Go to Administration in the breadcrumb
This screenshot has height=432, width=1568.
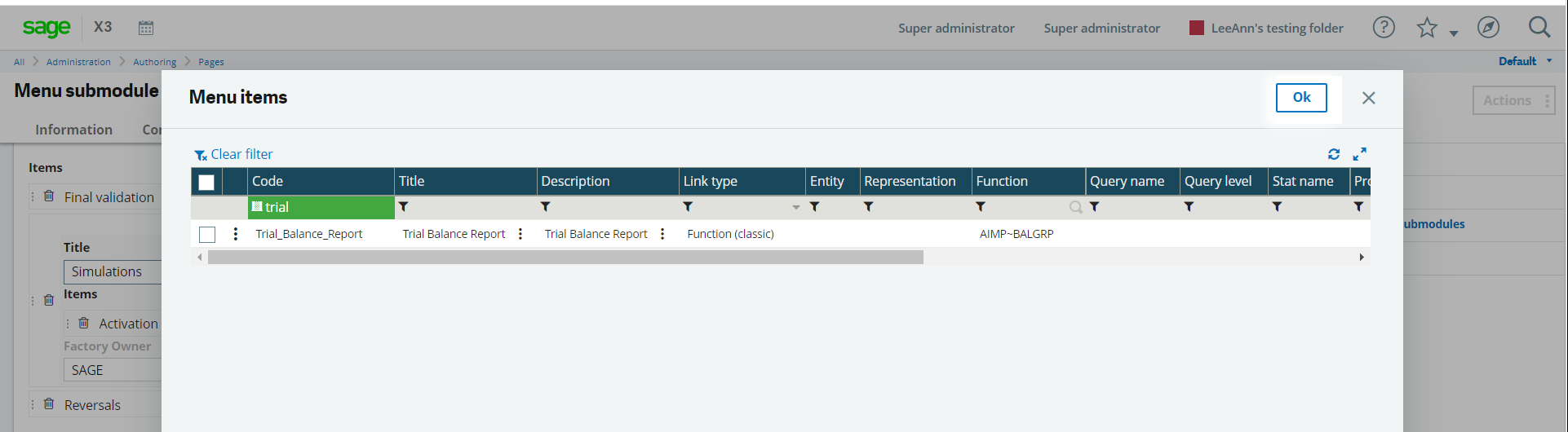[x=78, y=62]
